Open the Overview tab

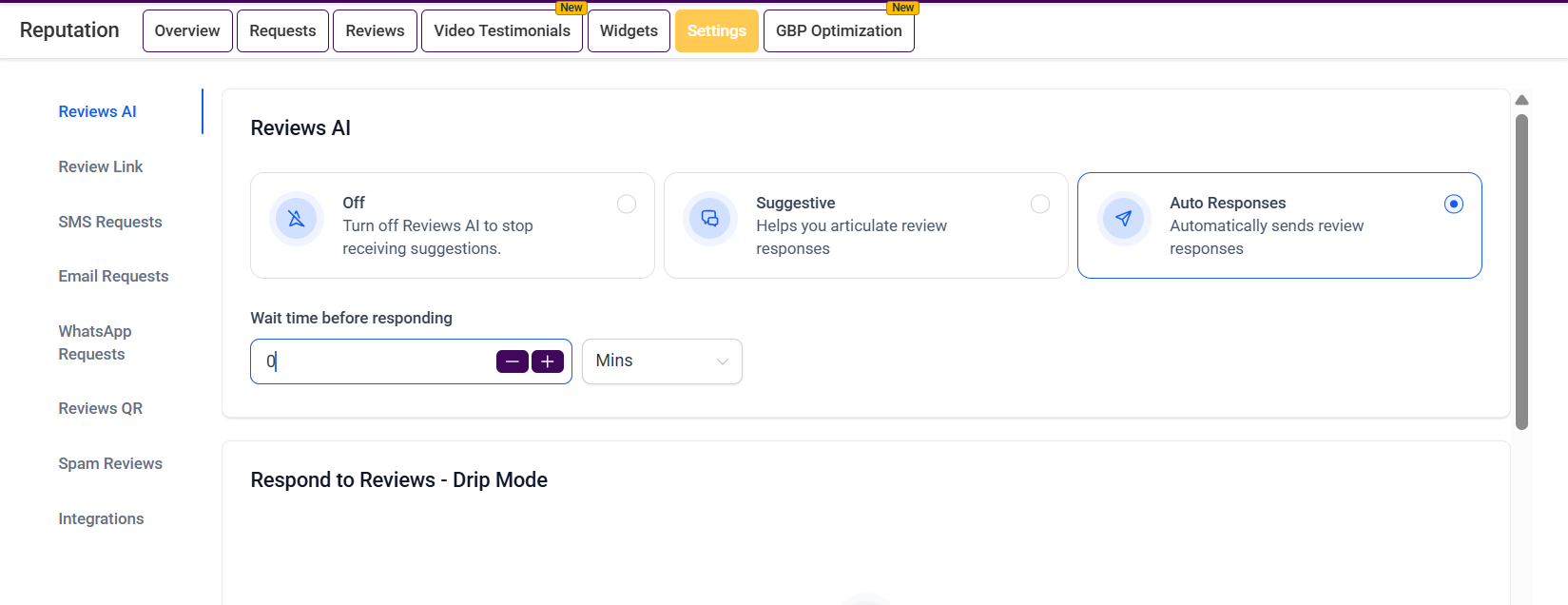coord(187,30)
